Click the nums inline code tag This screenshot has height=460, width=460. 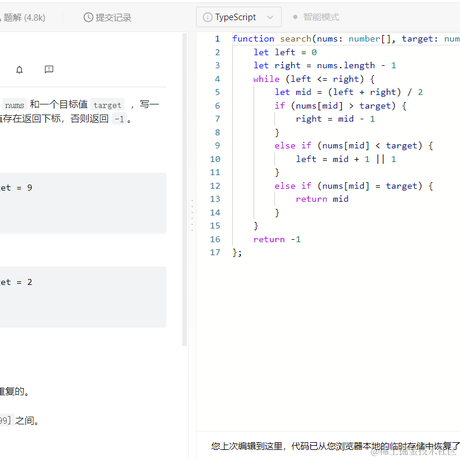pyautogui.click(x=14, y=105)
